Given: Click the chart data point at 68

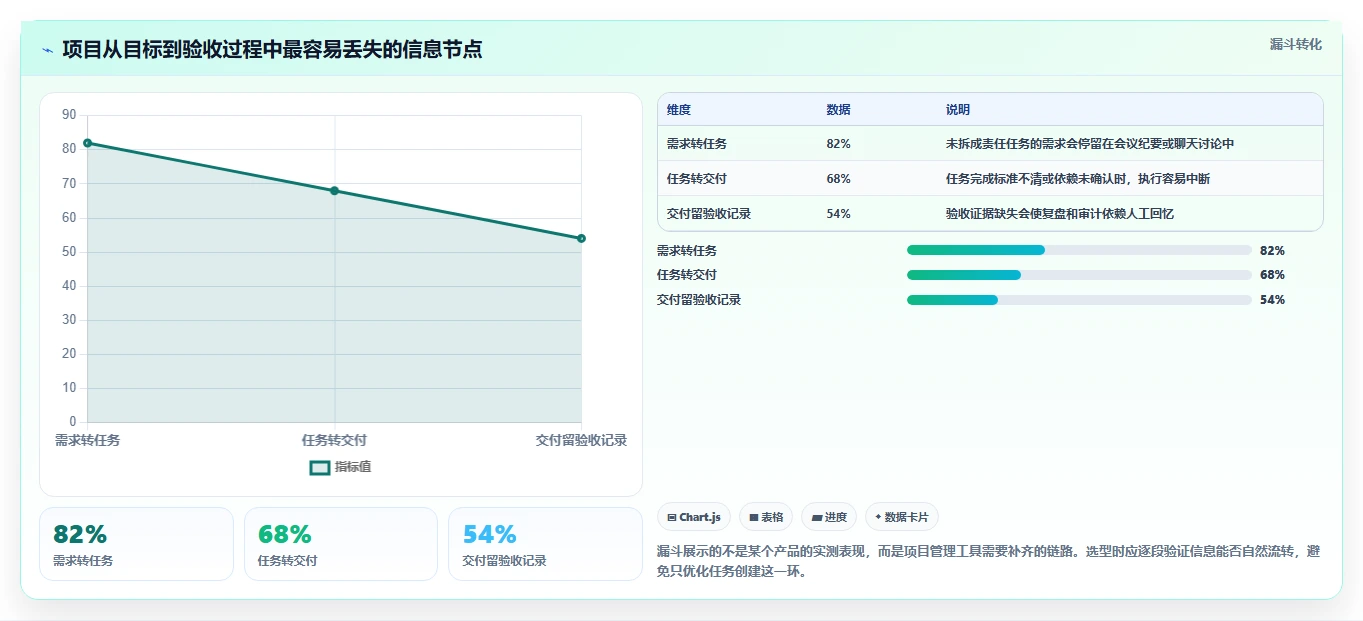Looking at the screenshot, I should click(334, 191).
